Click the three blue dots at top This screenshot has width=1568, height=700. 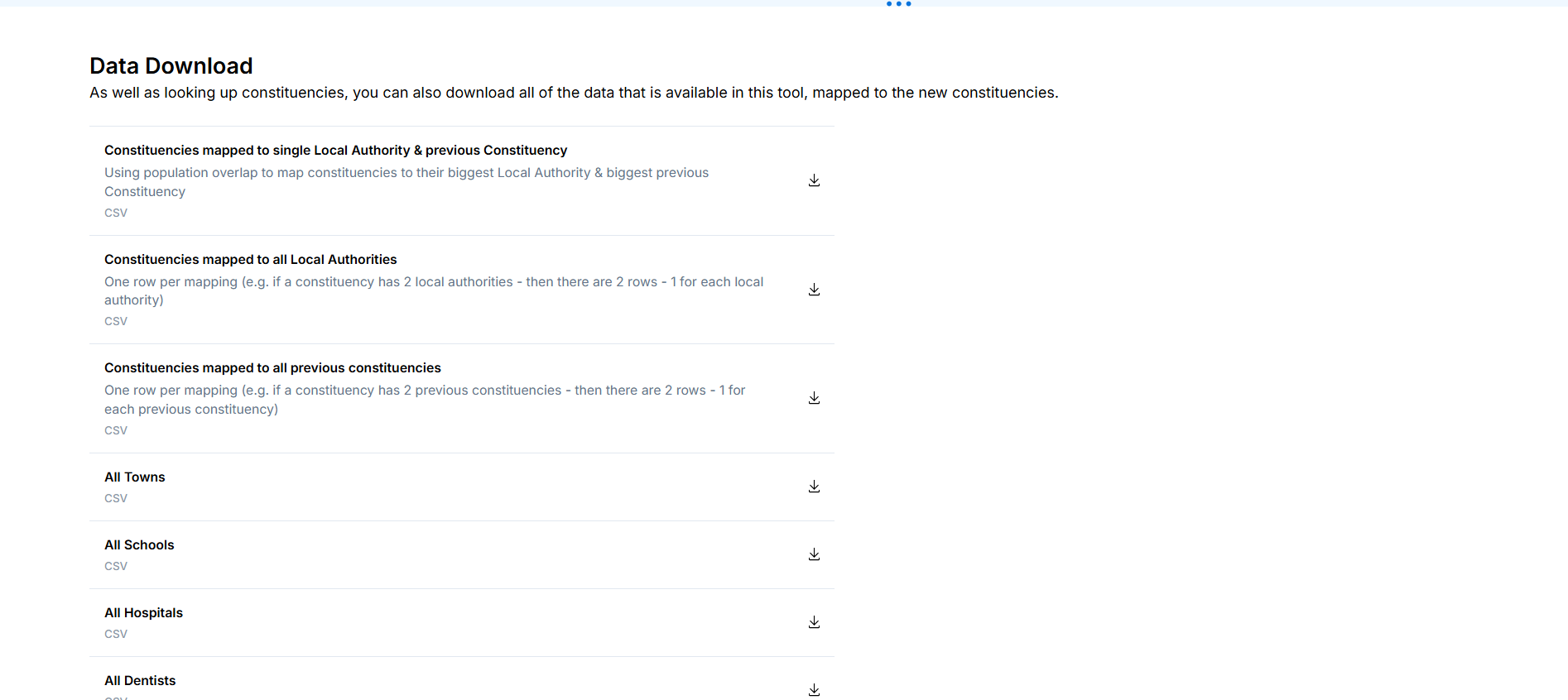pyautogui.click(x=898, y=4)
